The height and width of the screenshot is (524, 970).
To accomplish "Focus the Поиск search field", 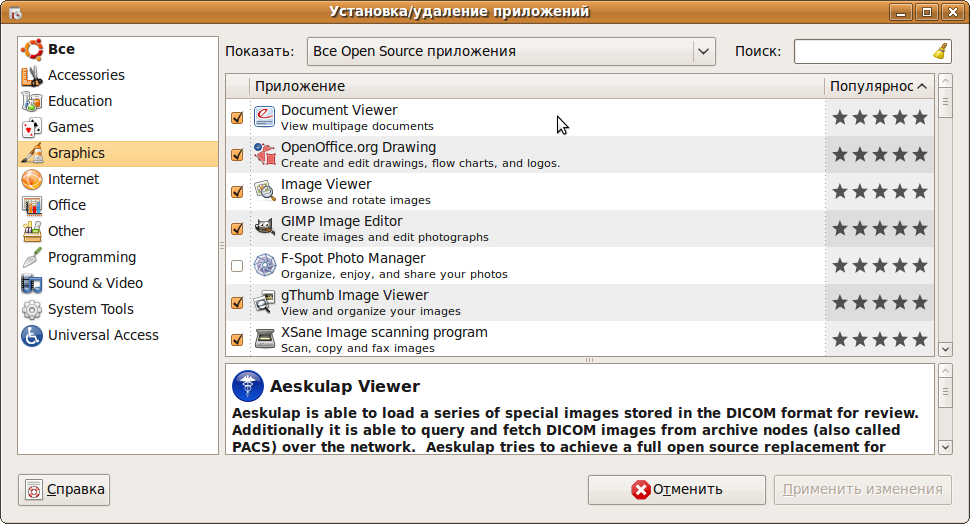I will 862,51.
